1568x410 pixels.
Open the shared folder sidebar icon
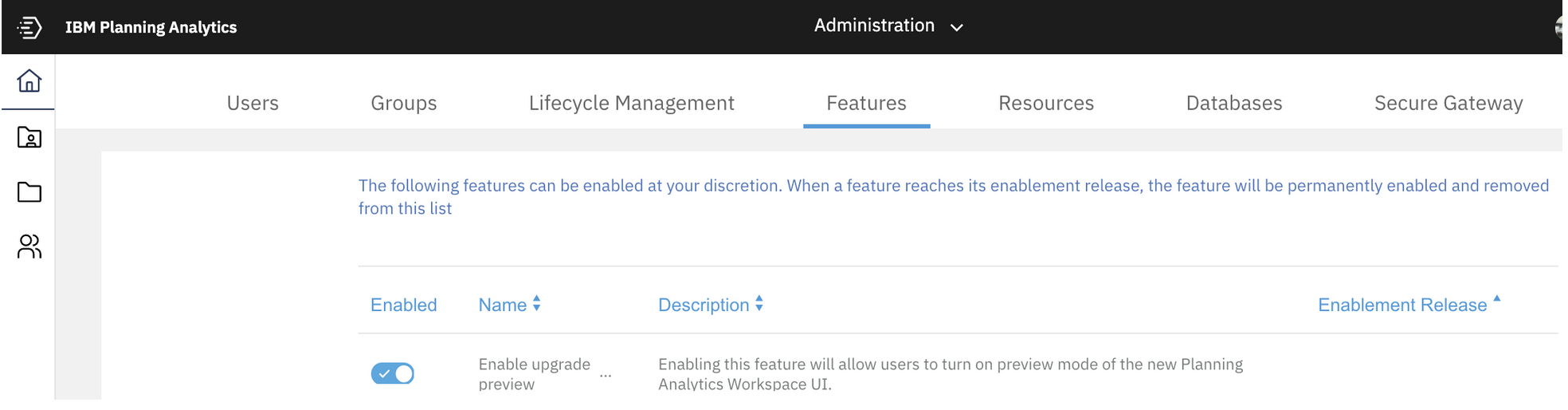click(29, 192)
